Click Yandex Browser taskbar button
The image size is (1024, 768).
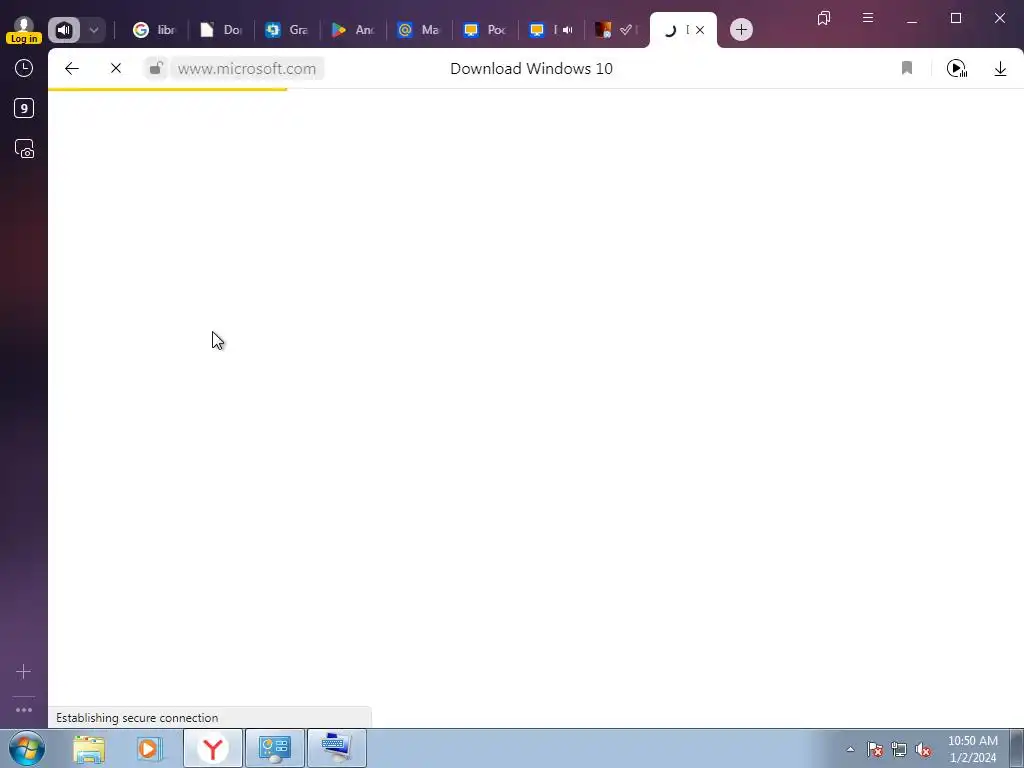pyautogui.click(x=213, y=748)
